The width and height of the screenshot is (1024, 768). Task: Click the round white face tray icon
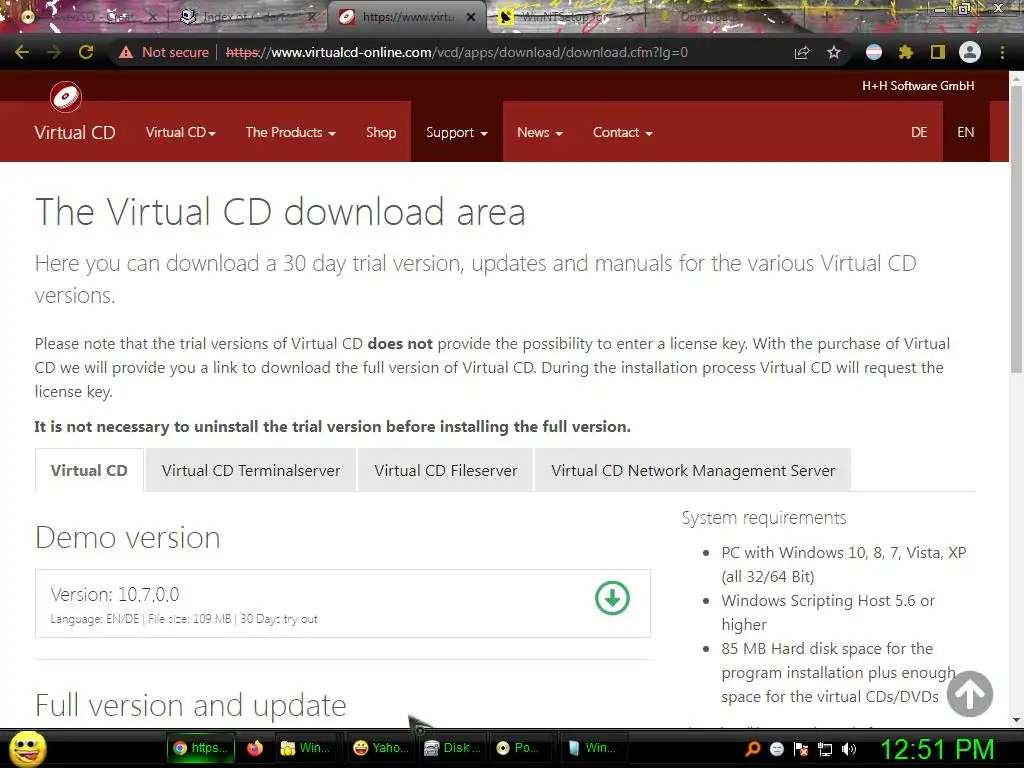(x=776, y=748)
